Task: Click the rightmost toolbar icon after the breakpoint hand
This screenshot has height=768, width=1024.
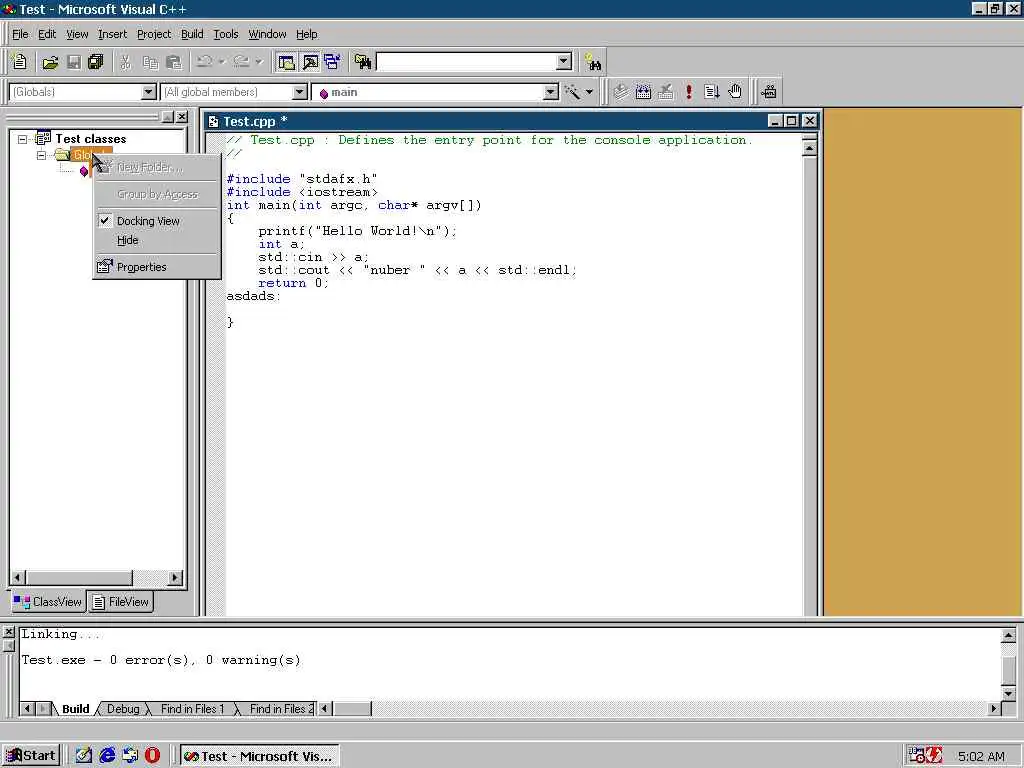Action: 769,92
